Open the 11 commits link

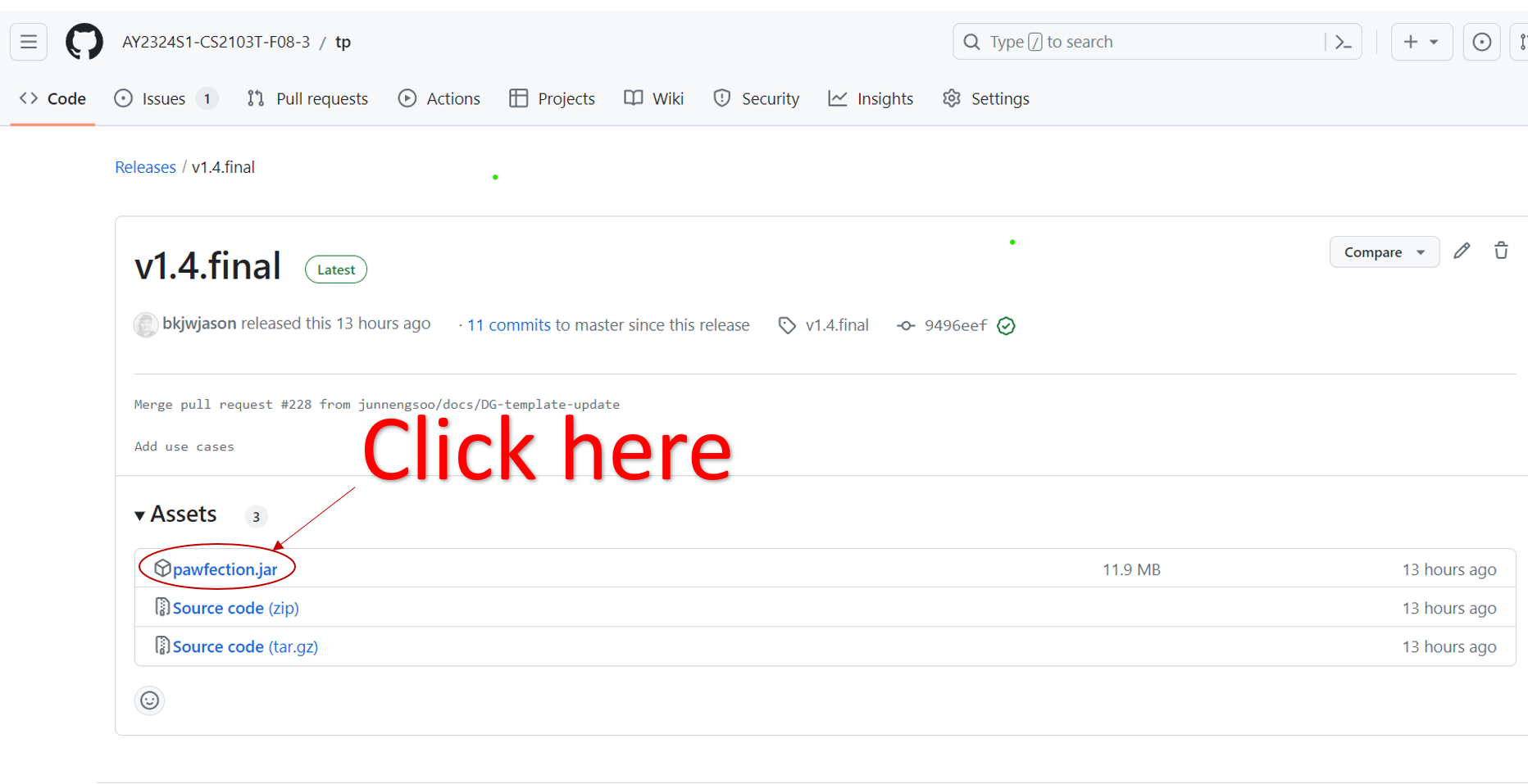tap(508, 325)
